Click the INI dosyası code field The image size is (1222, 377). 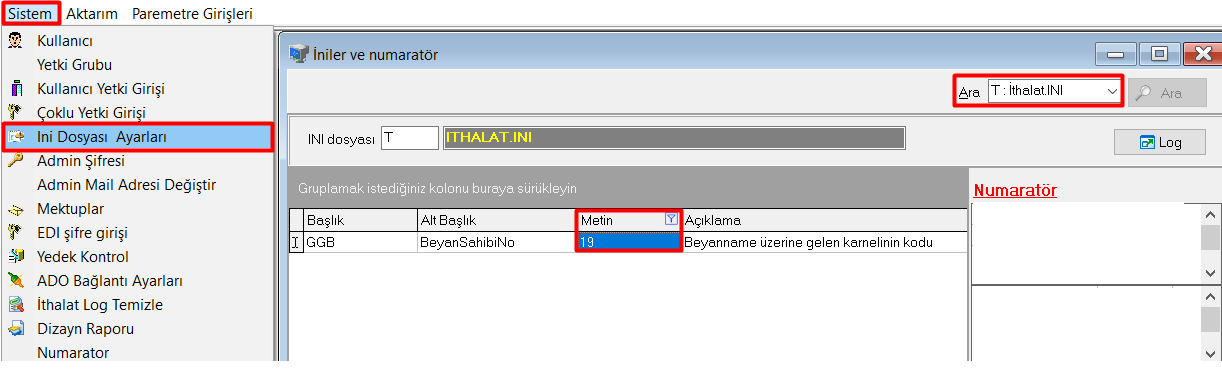click(410, 138)
